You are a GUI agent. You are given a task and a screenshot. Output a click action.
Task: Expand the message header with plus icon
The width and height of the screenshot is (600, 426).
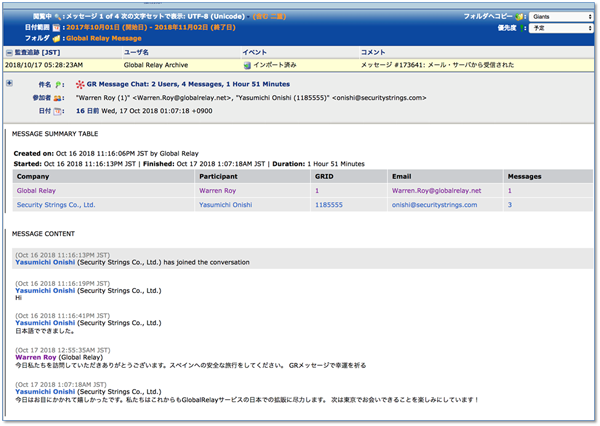9,83
